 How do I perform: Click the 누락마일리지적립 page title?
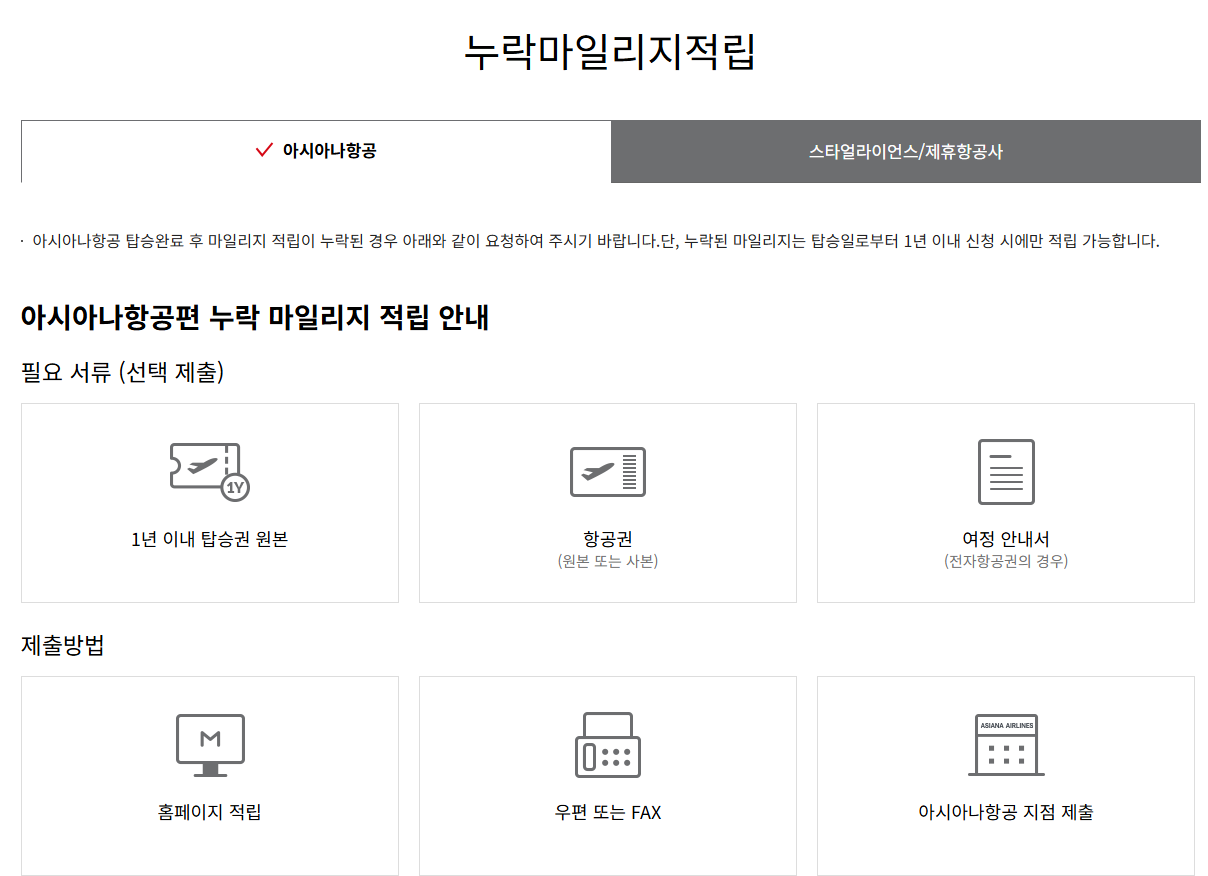click(610, 52)
